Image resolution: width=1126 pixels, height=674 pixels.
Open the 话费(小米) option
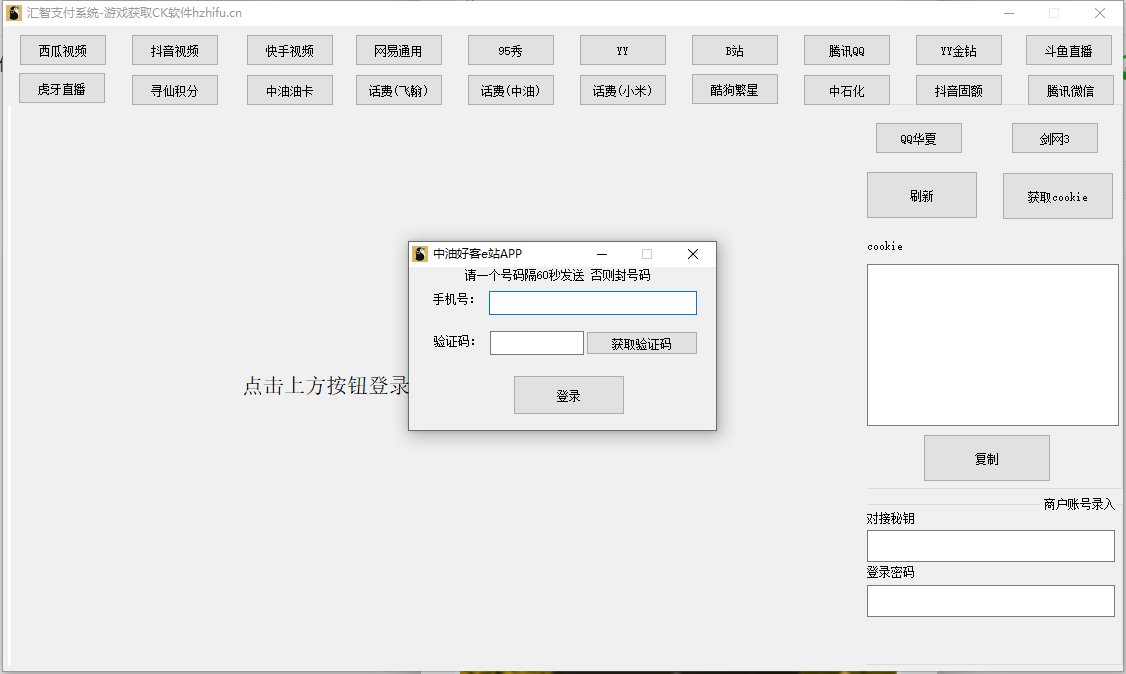[622, 89]
